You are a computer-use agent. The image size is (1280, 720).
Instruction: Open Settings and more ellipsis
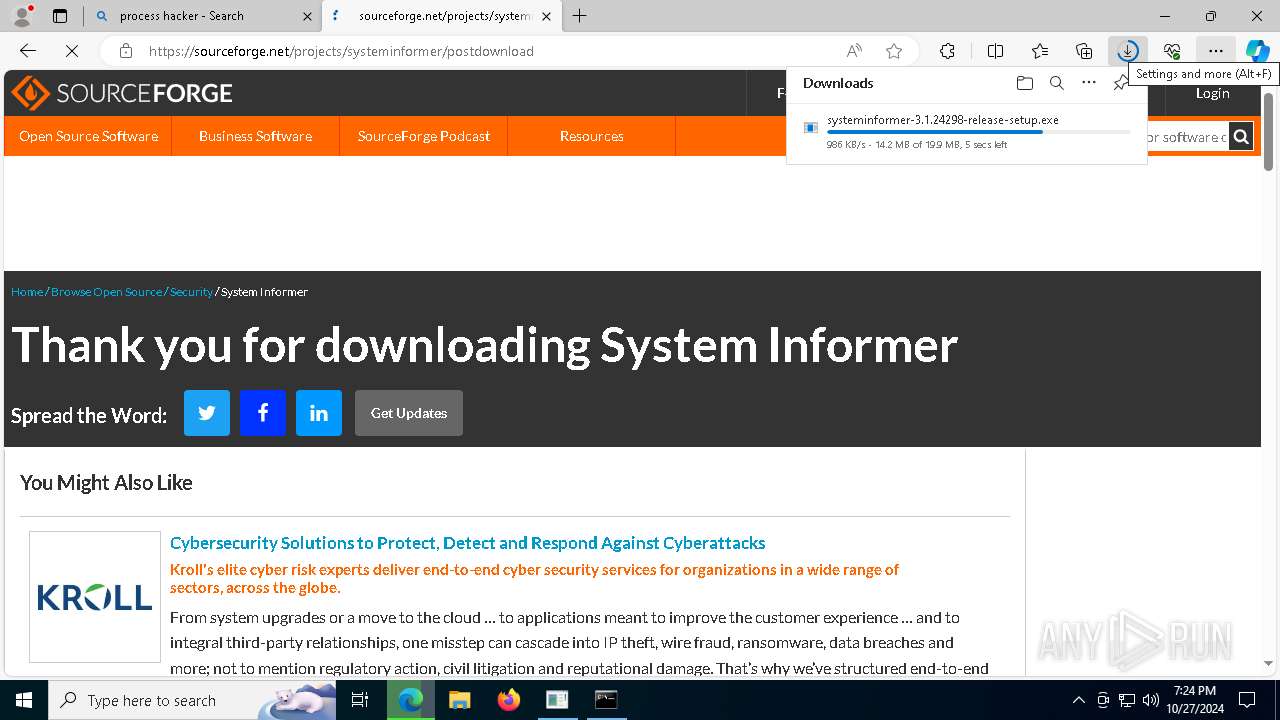click(1215, 51)
